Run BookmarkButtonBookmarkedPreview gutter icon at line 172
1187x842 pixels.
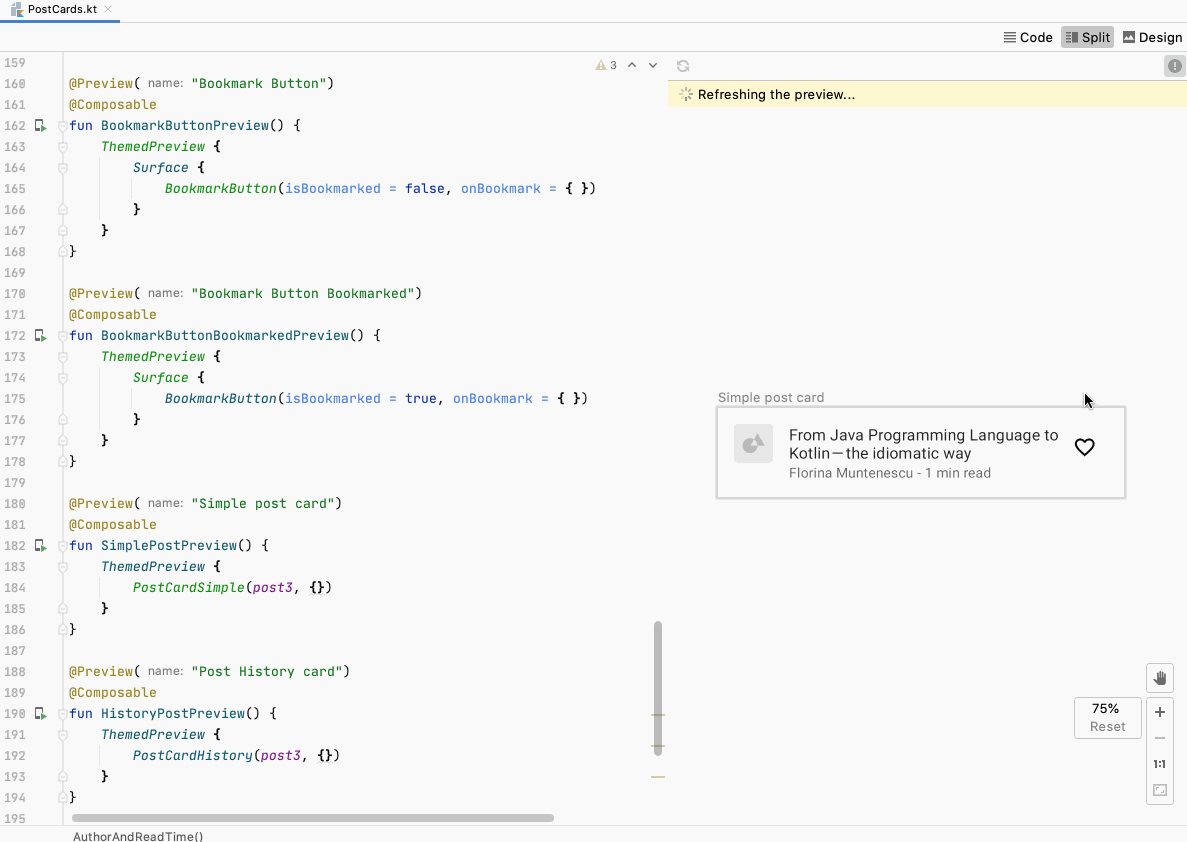pos(41,335)
